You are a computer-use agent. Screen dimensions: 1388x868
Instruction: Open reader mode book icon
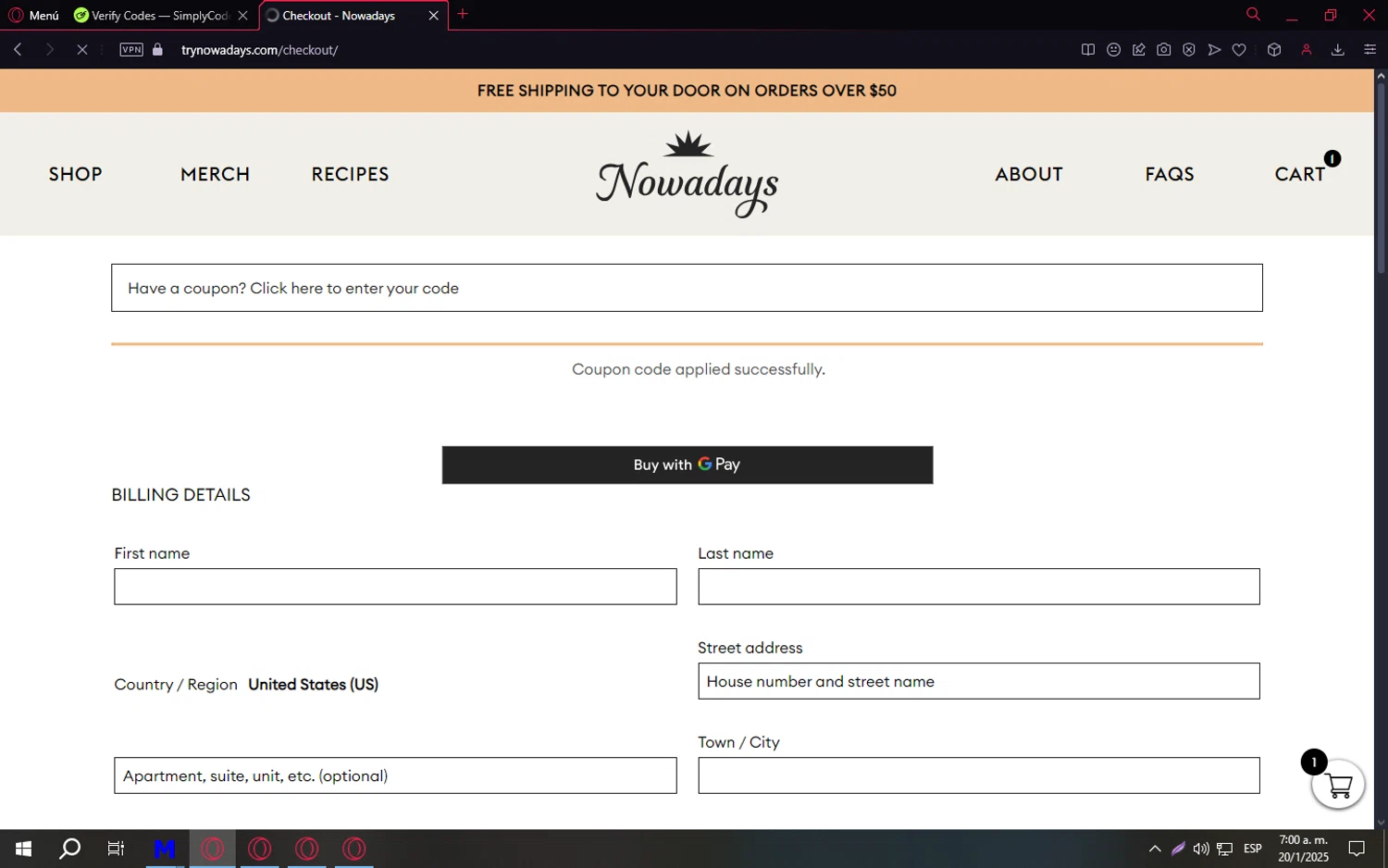click(x=1088, y=50)
